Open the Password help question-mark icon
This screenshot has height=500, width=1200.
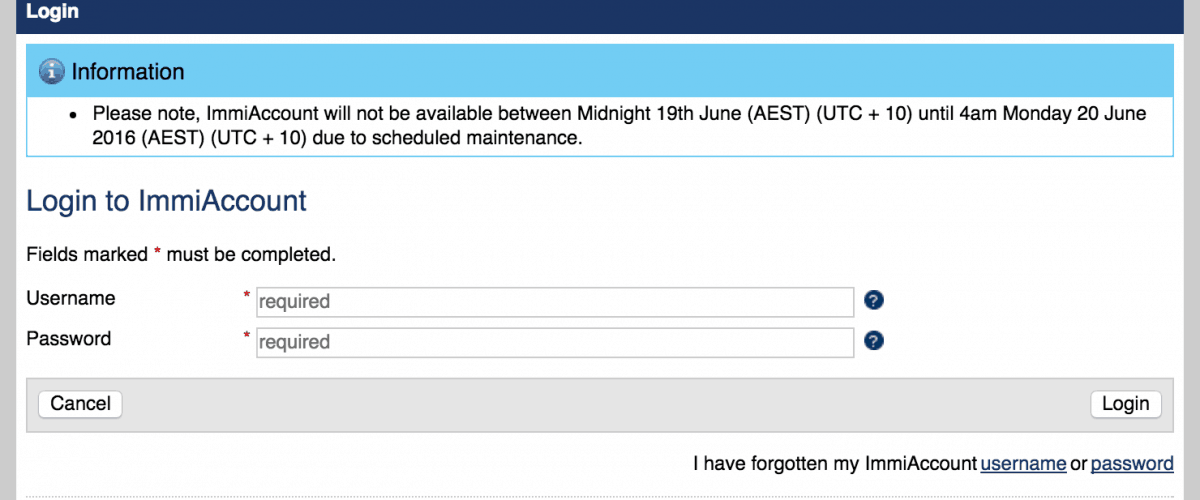(873, 341)
